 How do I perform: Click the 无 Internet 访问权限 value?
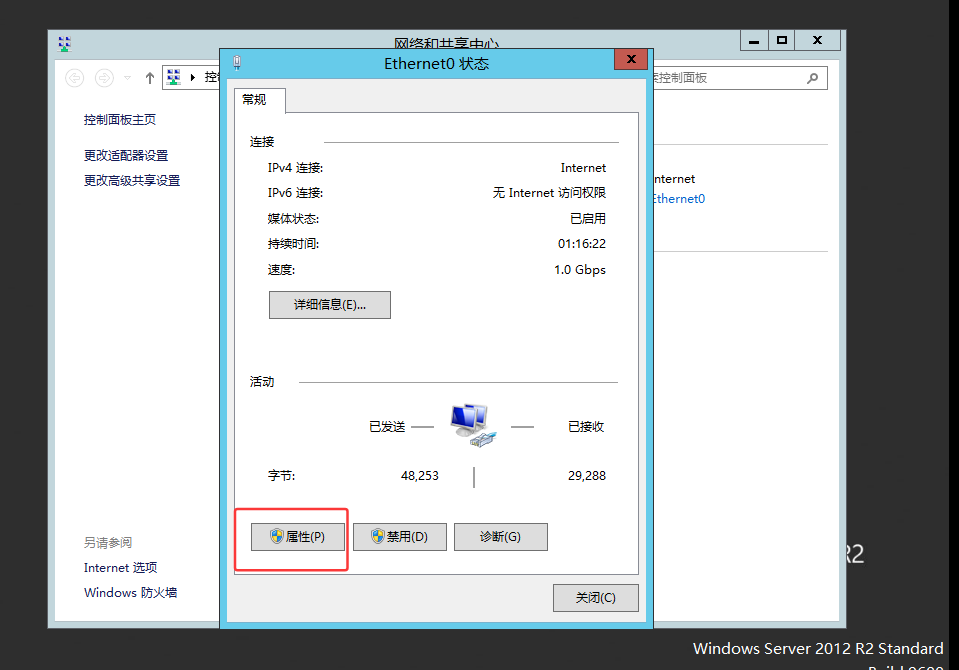(549, 193)
